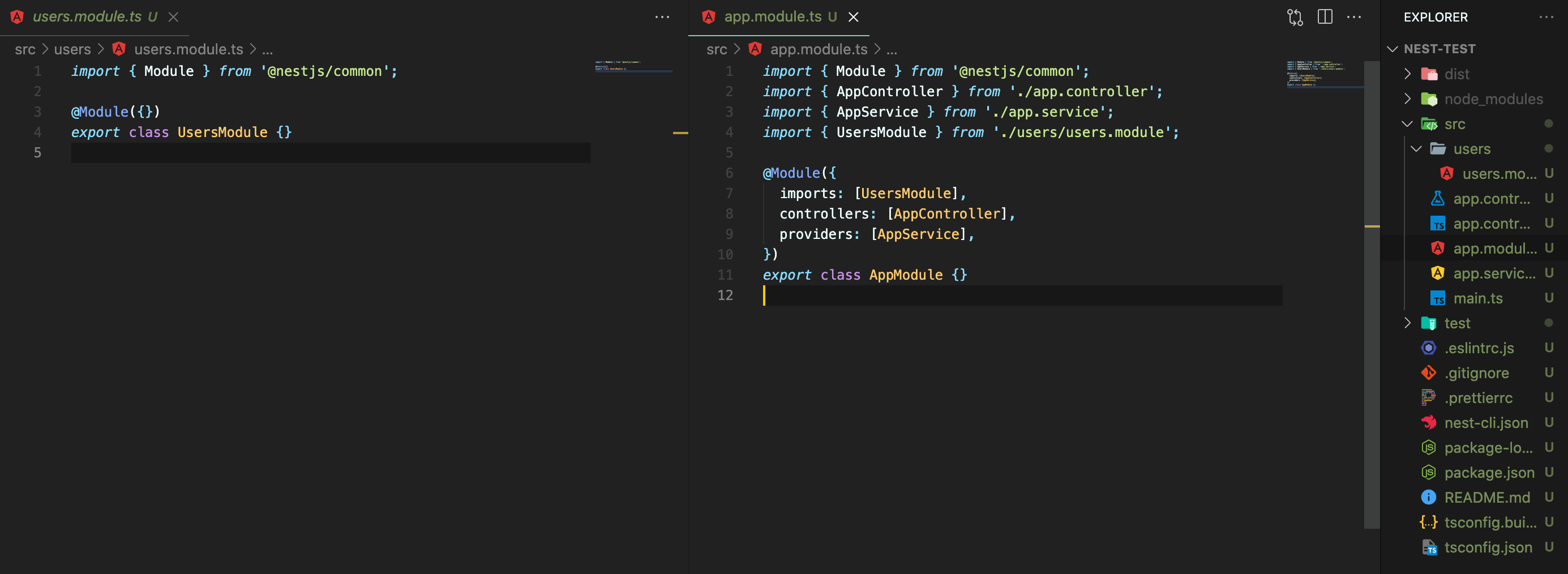1568x574 pixels.
Task: Click 'src' breadcrumb in app.module.ts editor
Action: 717,49
